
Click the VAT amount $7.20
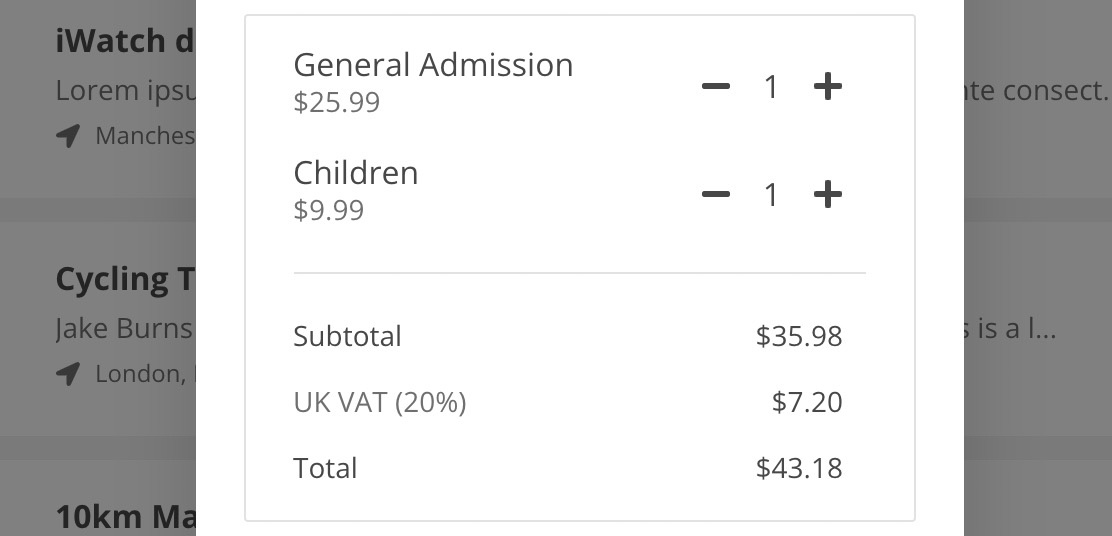807,403
